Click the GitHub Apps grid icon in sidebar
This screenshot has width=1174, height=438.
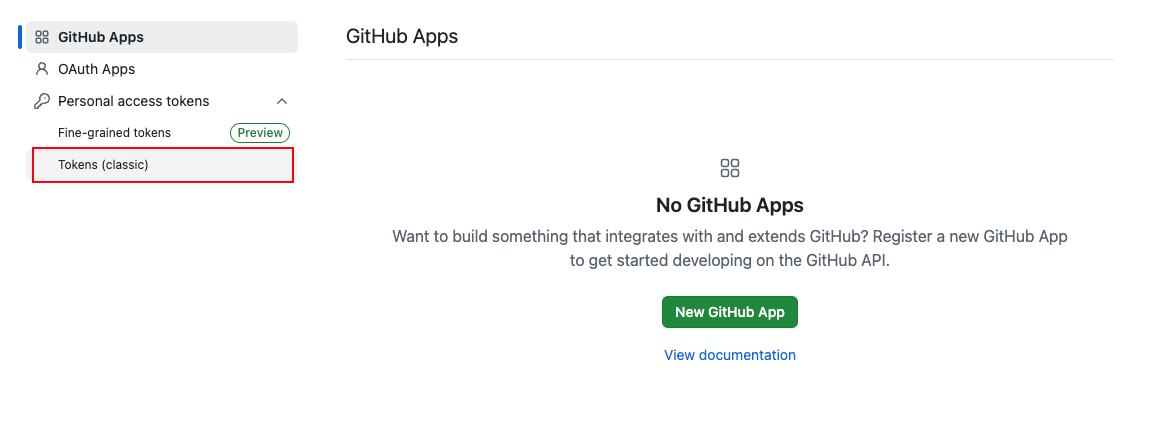[x=42, y=37]
